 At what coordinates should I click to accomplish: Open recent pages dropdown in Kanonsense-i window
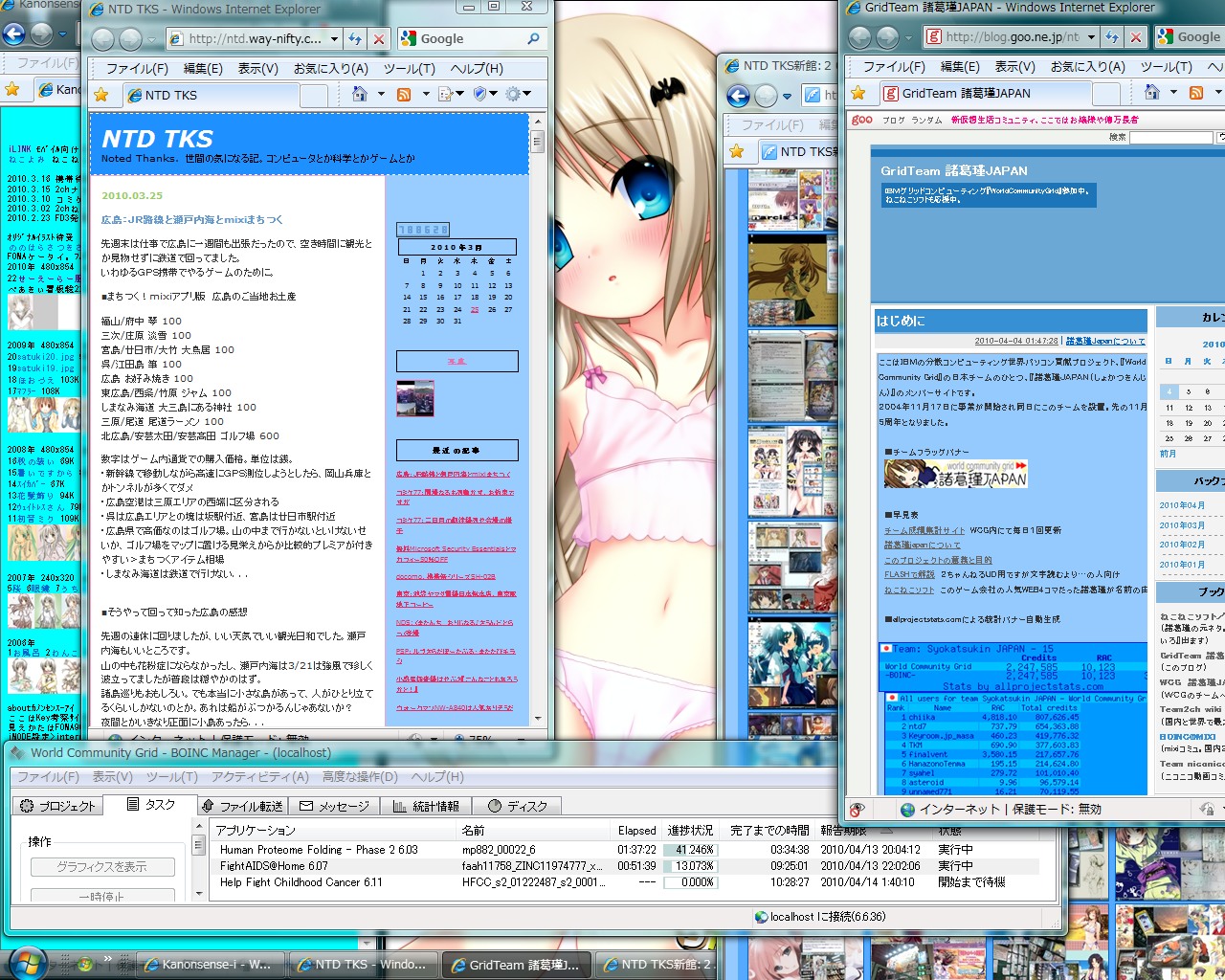[x=64, y=35]
